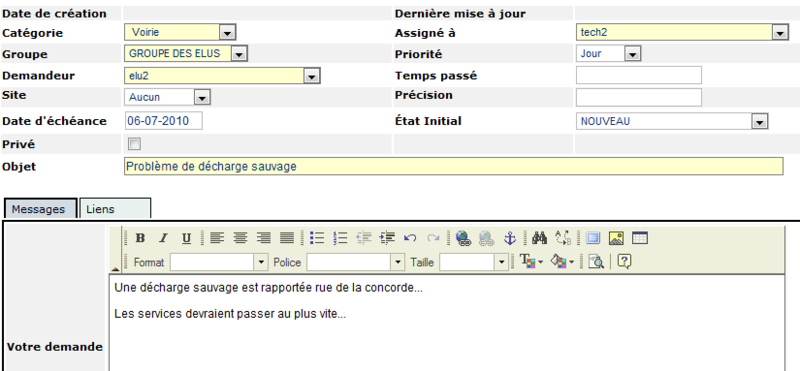Click the Date d'échéance field 06-07-2010
This screenshot has width=800, height=371.
tap(163, 121)
